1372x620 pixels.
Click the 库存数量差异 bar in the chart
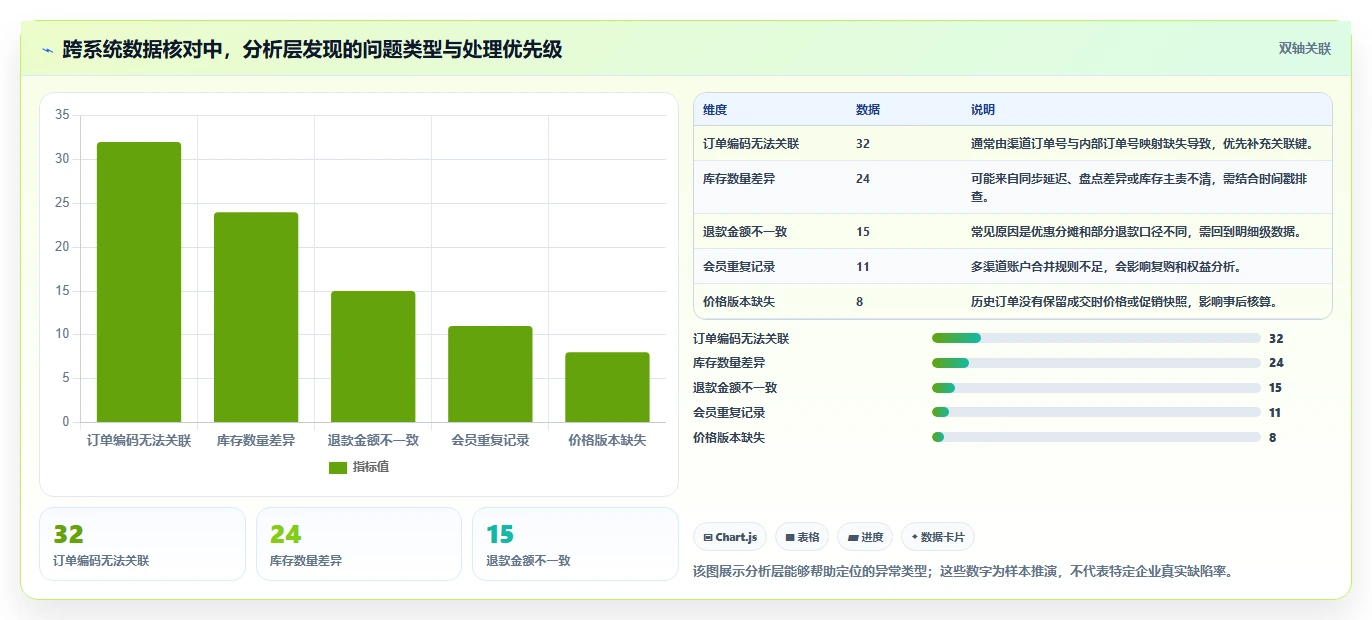tap(256, 317)
